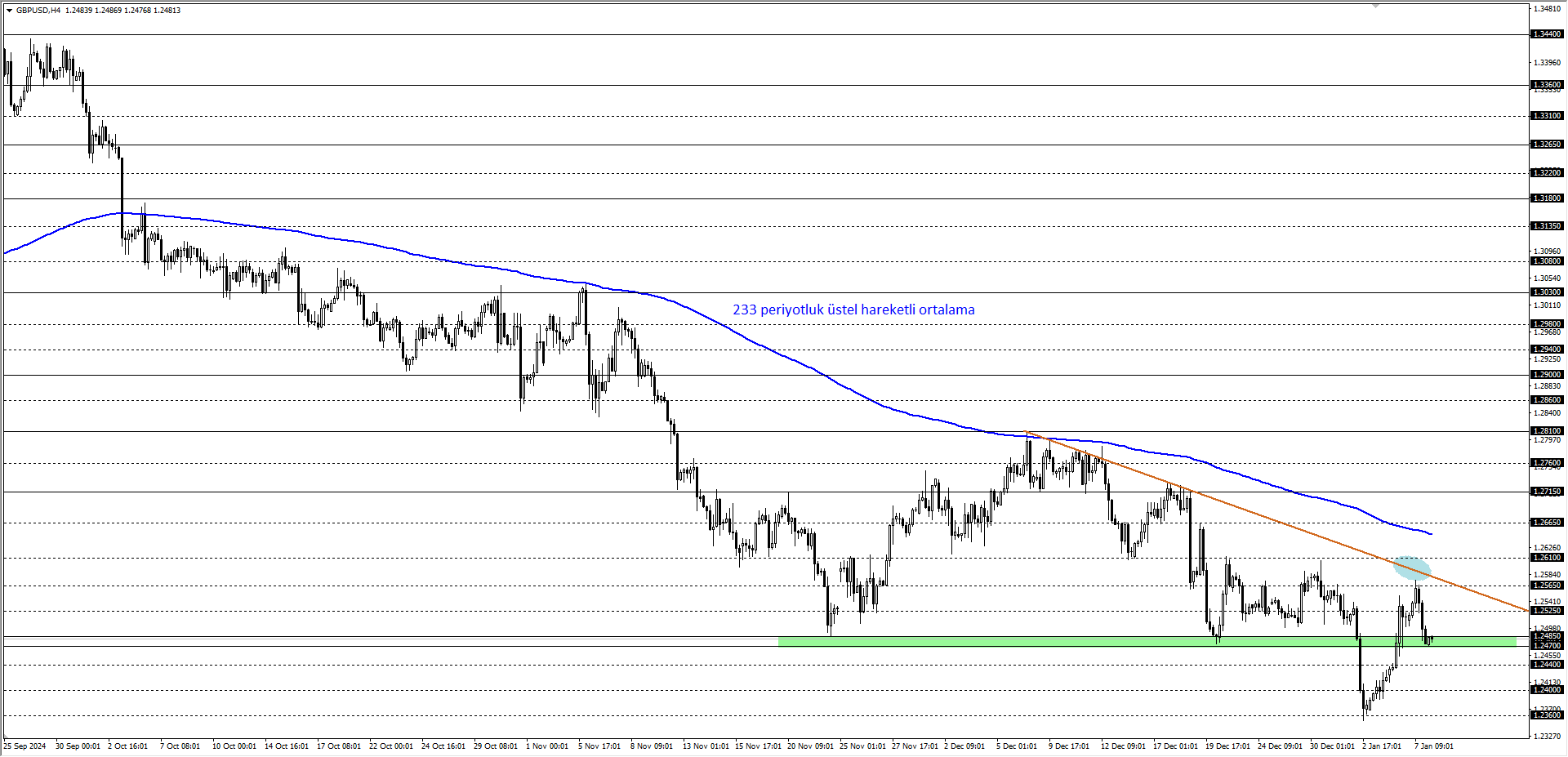1568x757 pixels.
Task: Click the 1.27600 price level label
Action: [1547, 463]
